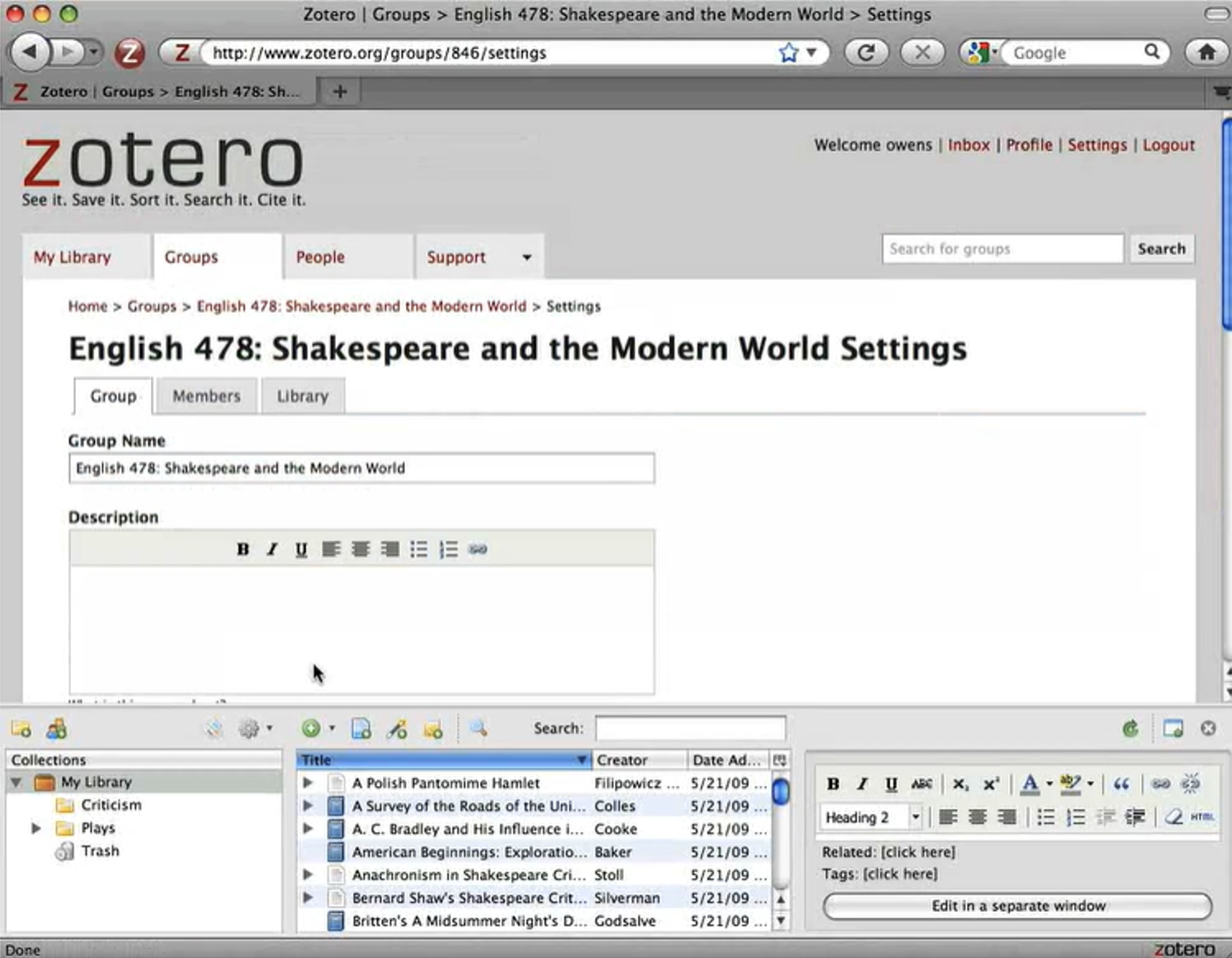The width and height of the screenshot is (1232, 958).
Task: Expand the Plays collection folder
Action: [36, 828]
